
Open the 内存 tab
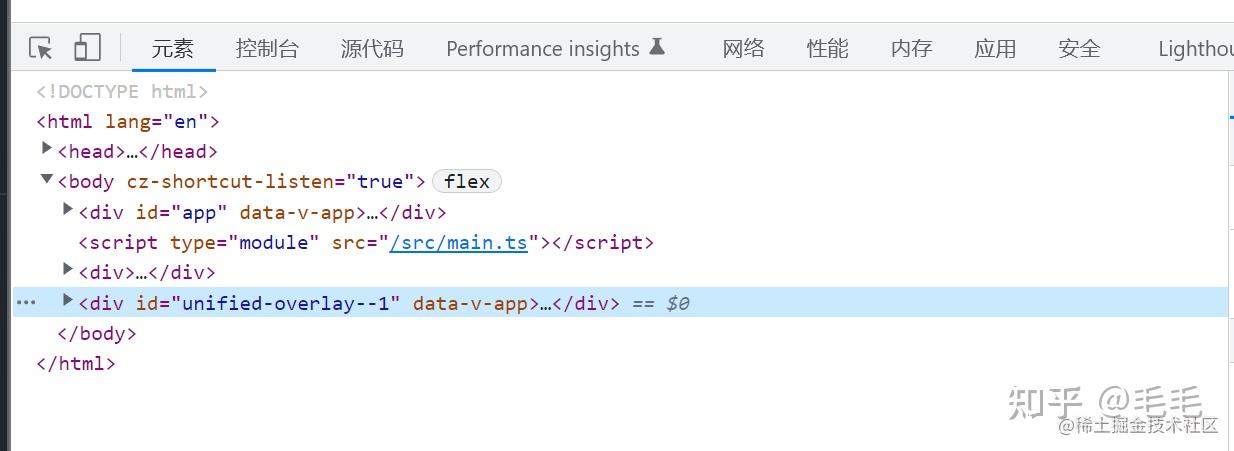point(912,48)
